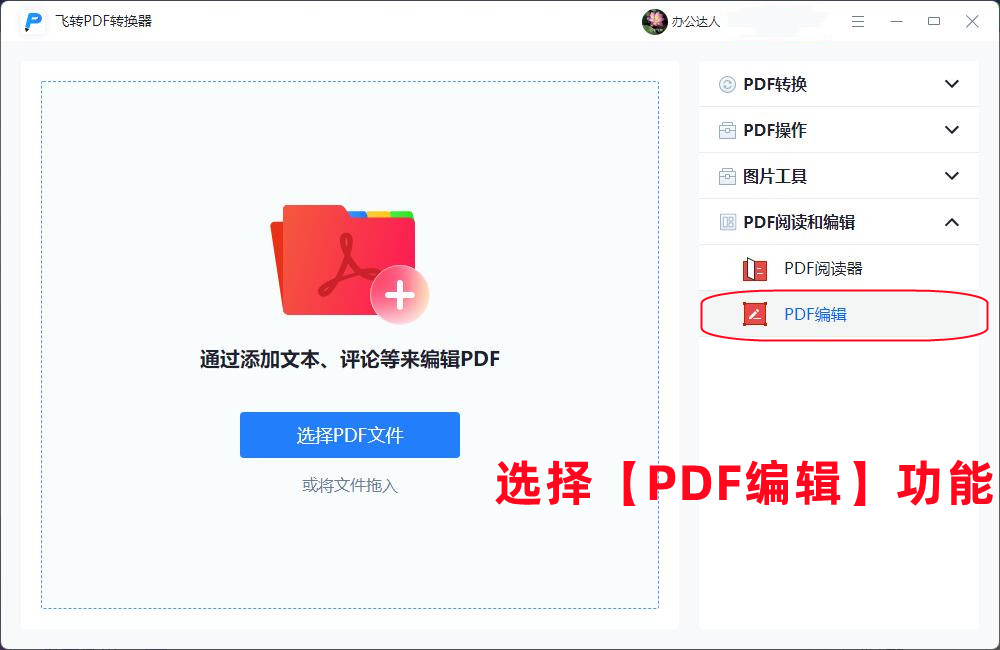Open the hamburger menu in title bar

858,22
